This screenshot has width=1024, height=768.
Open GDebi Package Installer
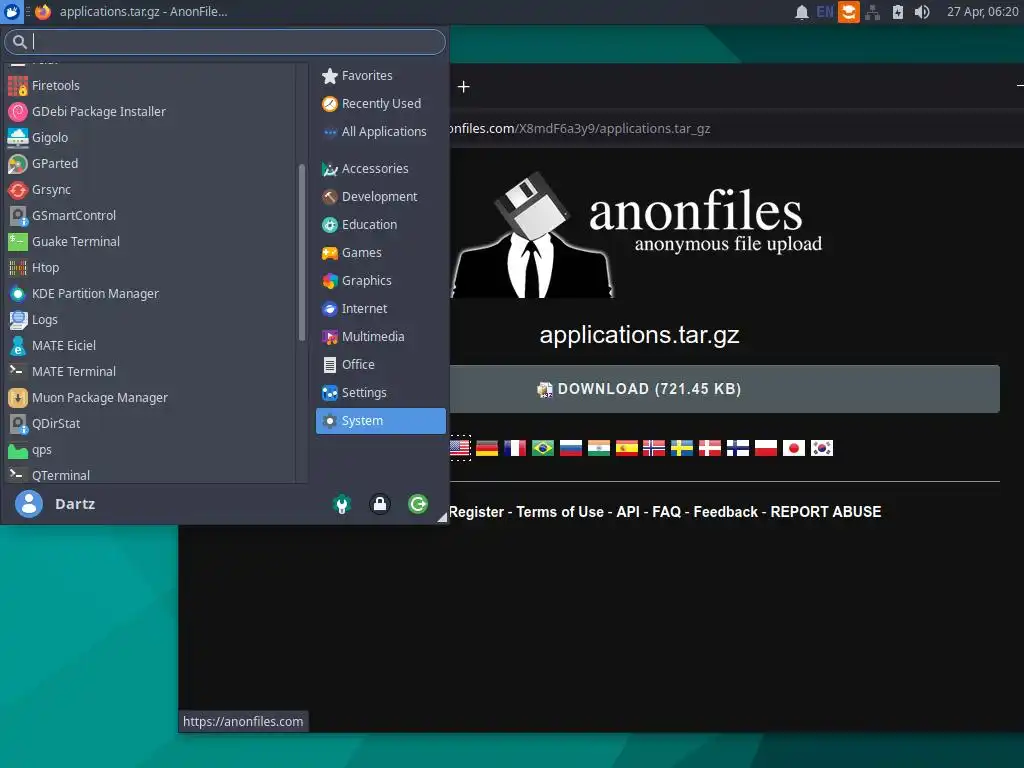click(x=150, y=112)
